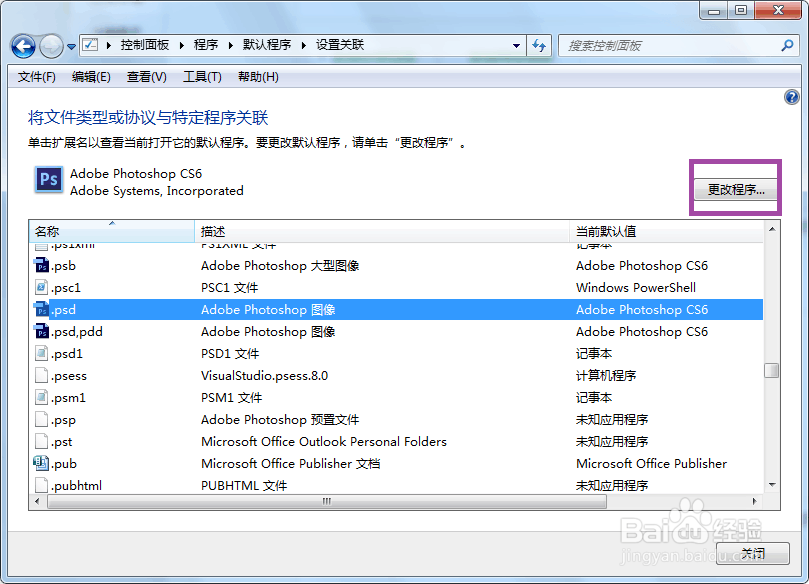Expand breadcrumb arrow after 默认程序
Viewport: 809px width, 584px height.
coord(303,45)
